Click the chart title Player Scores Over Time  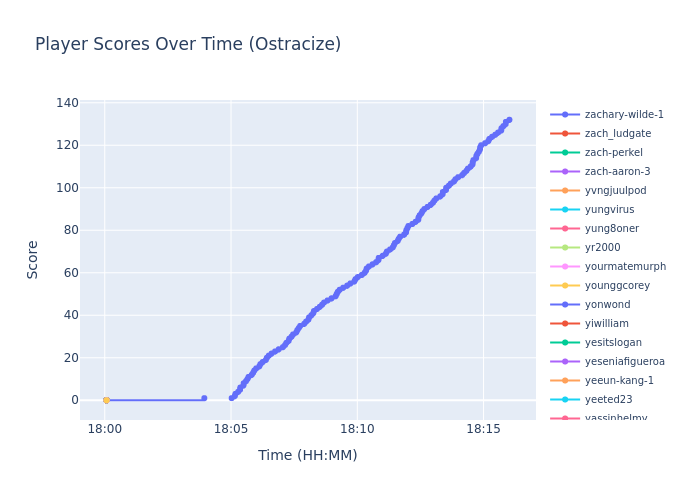tap(188, 45)
